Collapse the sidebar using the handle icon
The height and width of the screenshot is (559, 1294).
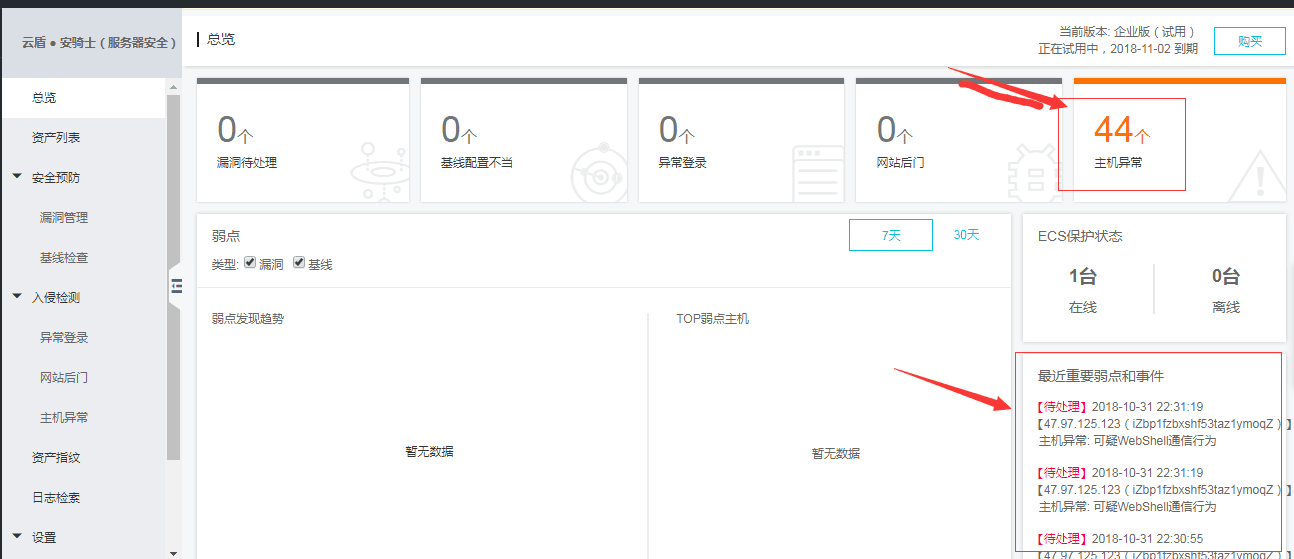coord(176,287)
